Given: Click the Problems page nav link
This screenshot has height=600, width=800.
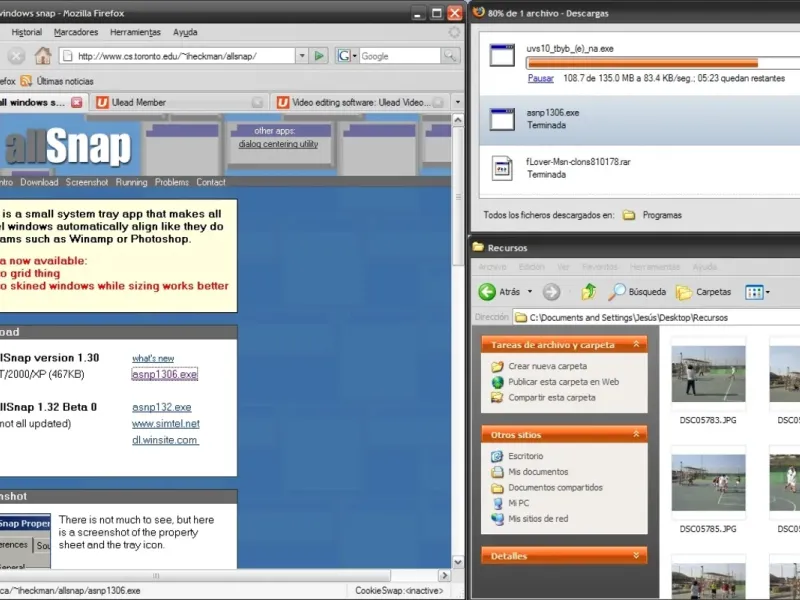Looking at the screenshot, I should tap(172, 182).
